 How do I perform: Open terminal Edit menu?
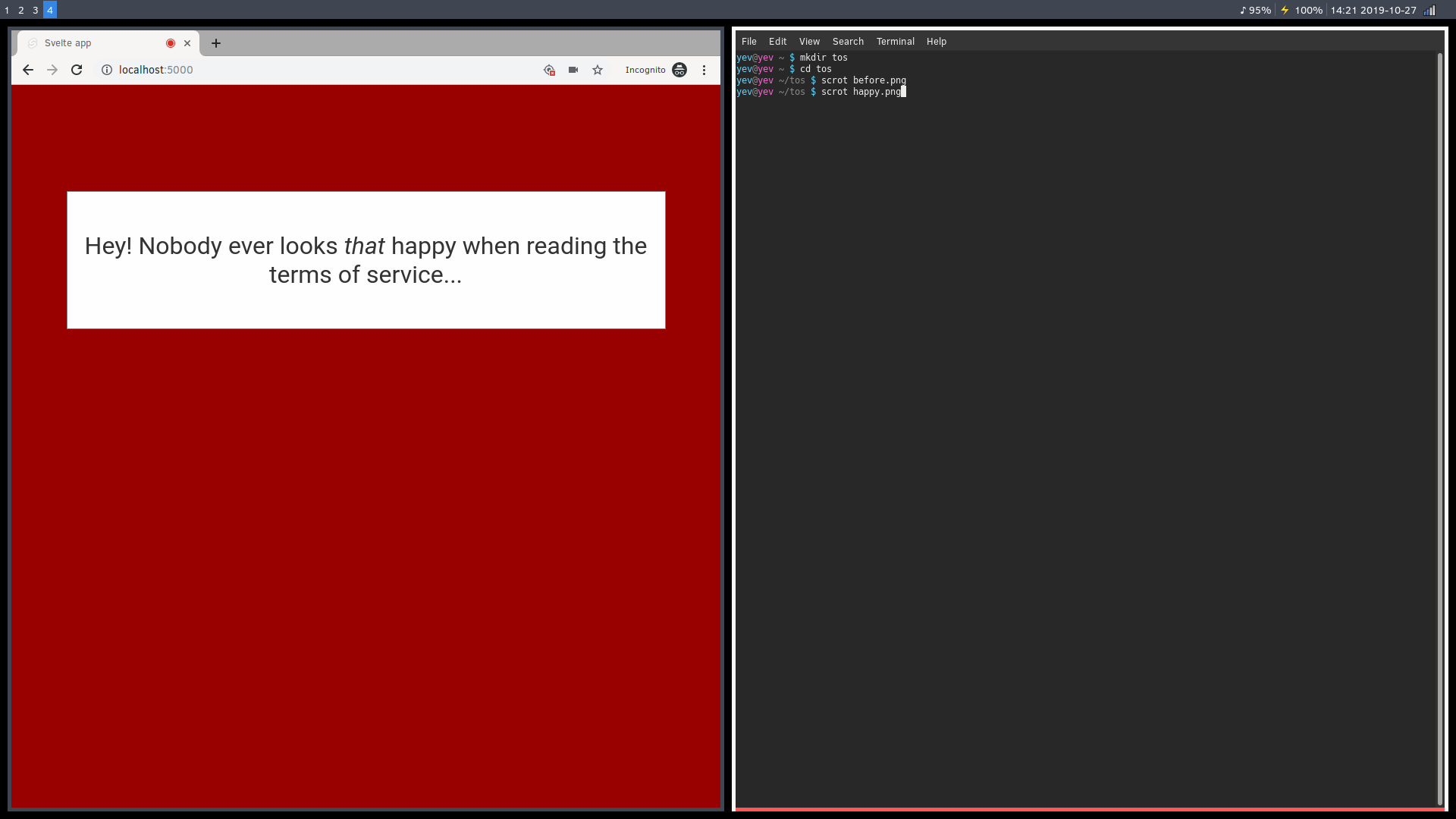777,42
